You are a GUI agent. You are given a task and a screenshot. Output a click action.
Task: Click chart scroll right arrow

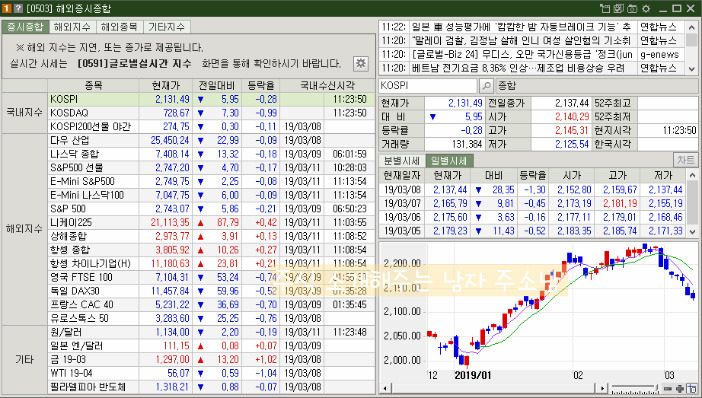point(603,388)
